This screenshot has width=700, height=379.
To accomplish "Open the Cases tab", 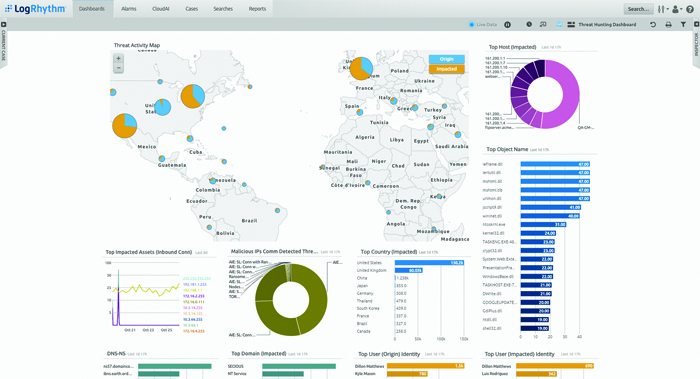I will 192,9.
